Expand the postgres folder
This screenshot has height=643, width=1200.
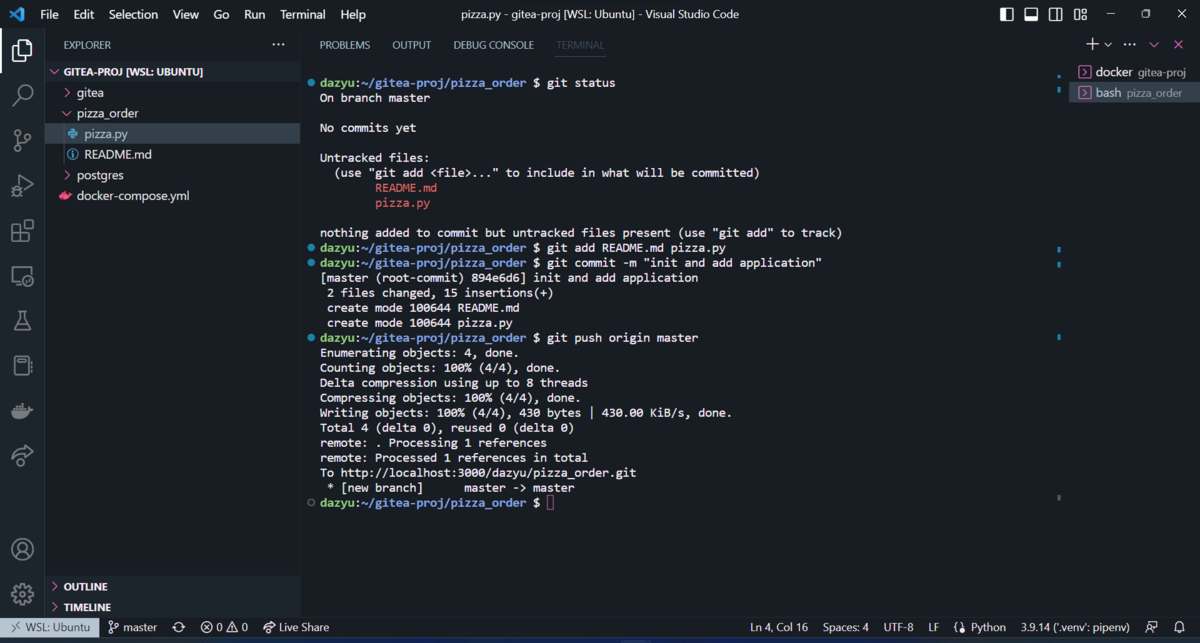click(x=172, y=175)
